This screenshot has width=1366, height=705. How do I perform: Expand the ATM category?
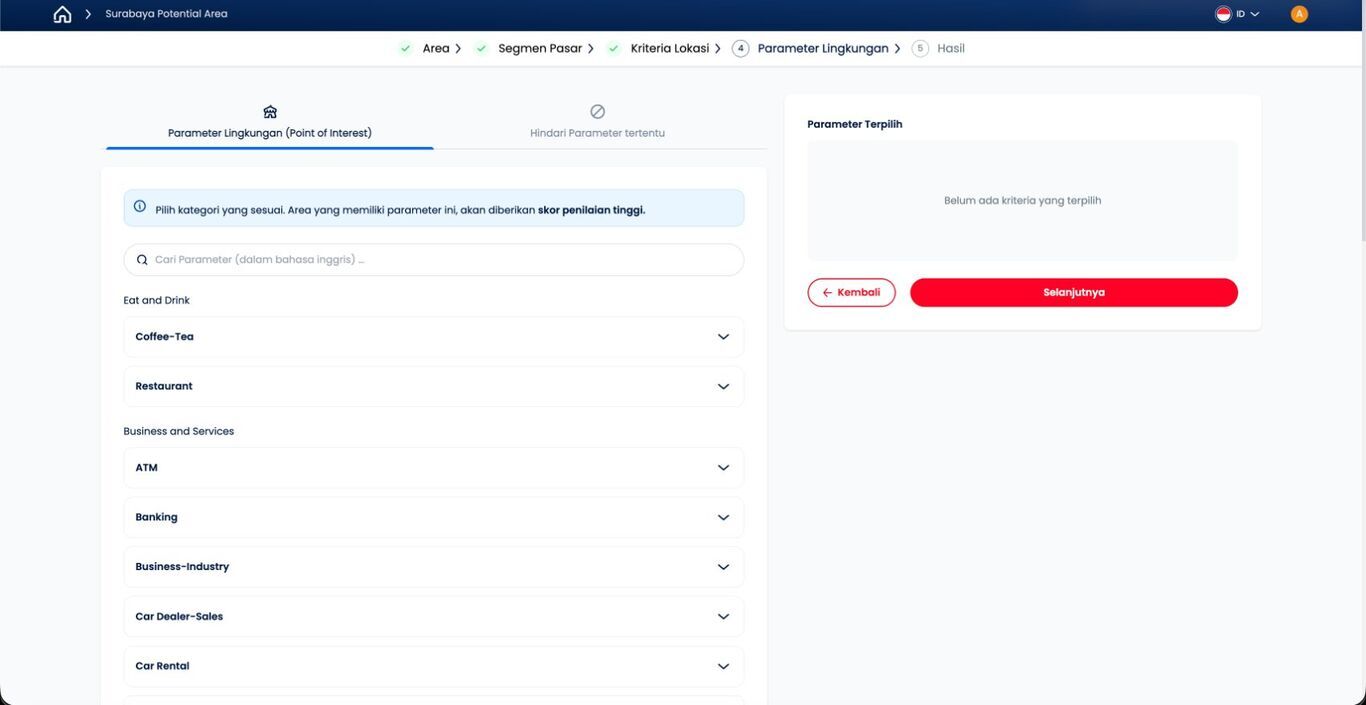pyautogui.click(x=434, y=468)
